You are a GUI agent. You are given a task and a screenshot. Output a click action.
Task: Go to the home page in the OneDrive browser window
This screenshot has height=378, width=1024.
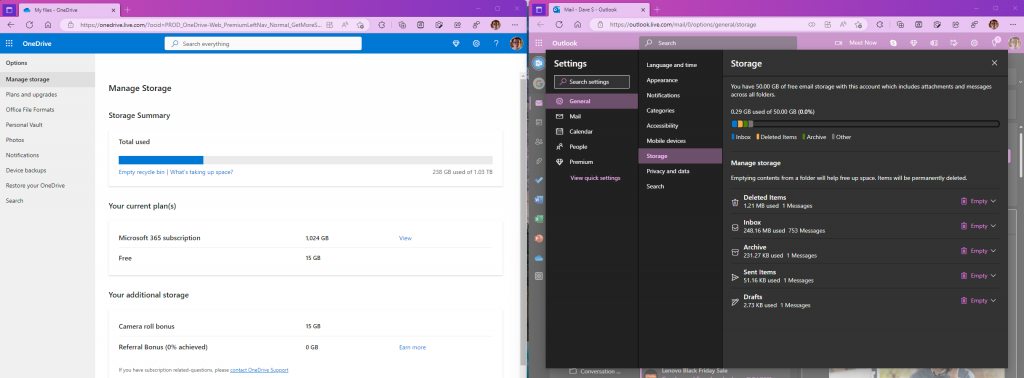pos(48,24)
